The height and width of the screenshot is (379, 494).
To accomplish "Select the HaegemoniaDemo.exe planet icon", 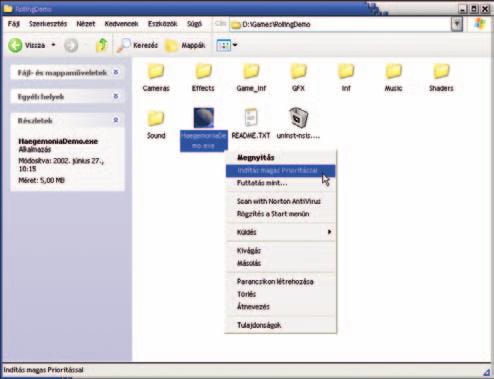I will (x=204, y=118).
